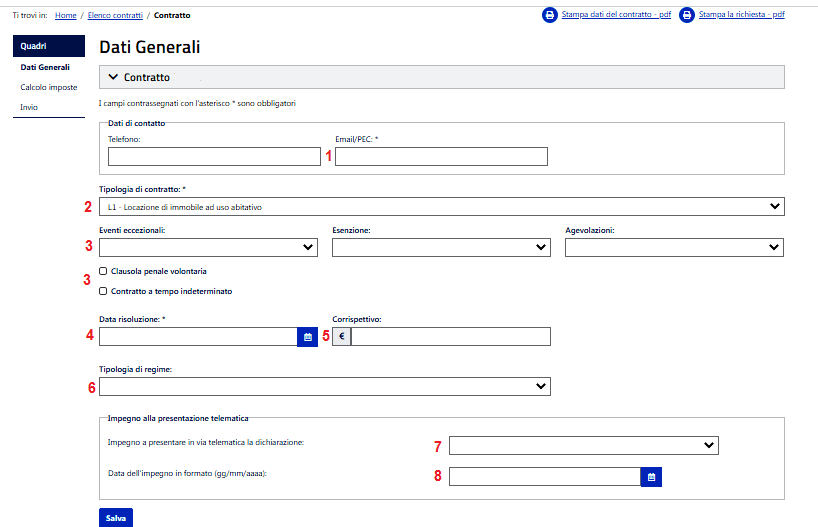Viewport: 818px width, 527px height.
Task: Go to Calcolo imposte section
Action: pos(49,87)
